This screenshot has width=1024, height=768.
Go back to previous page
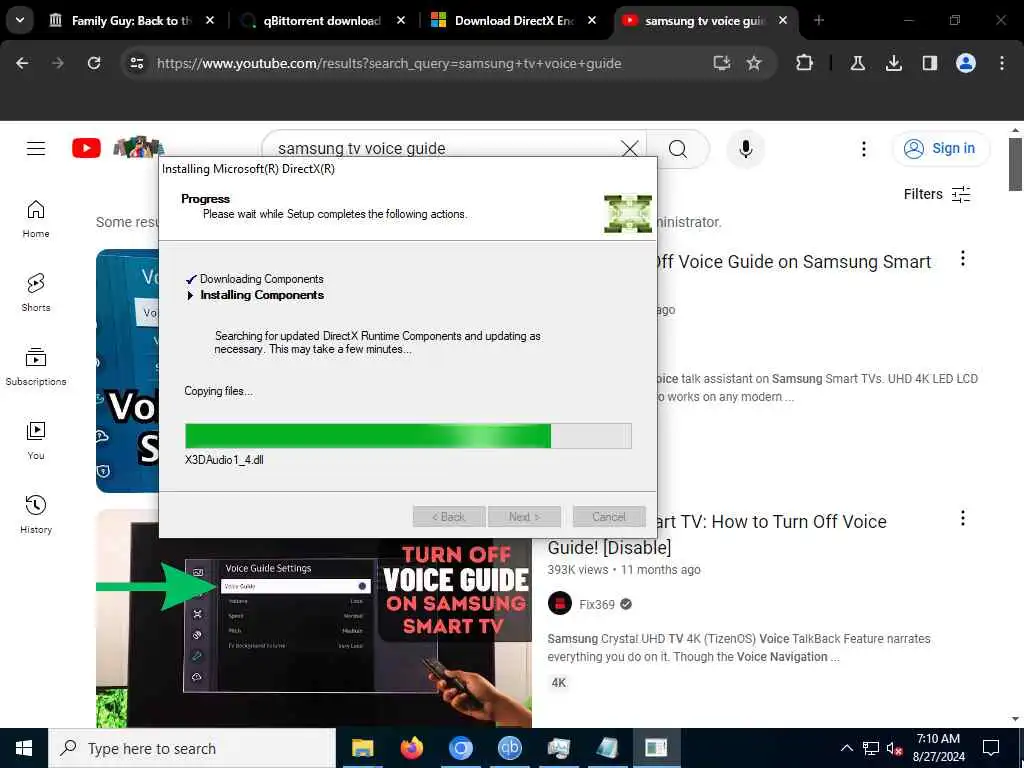(x=22, y=63)
